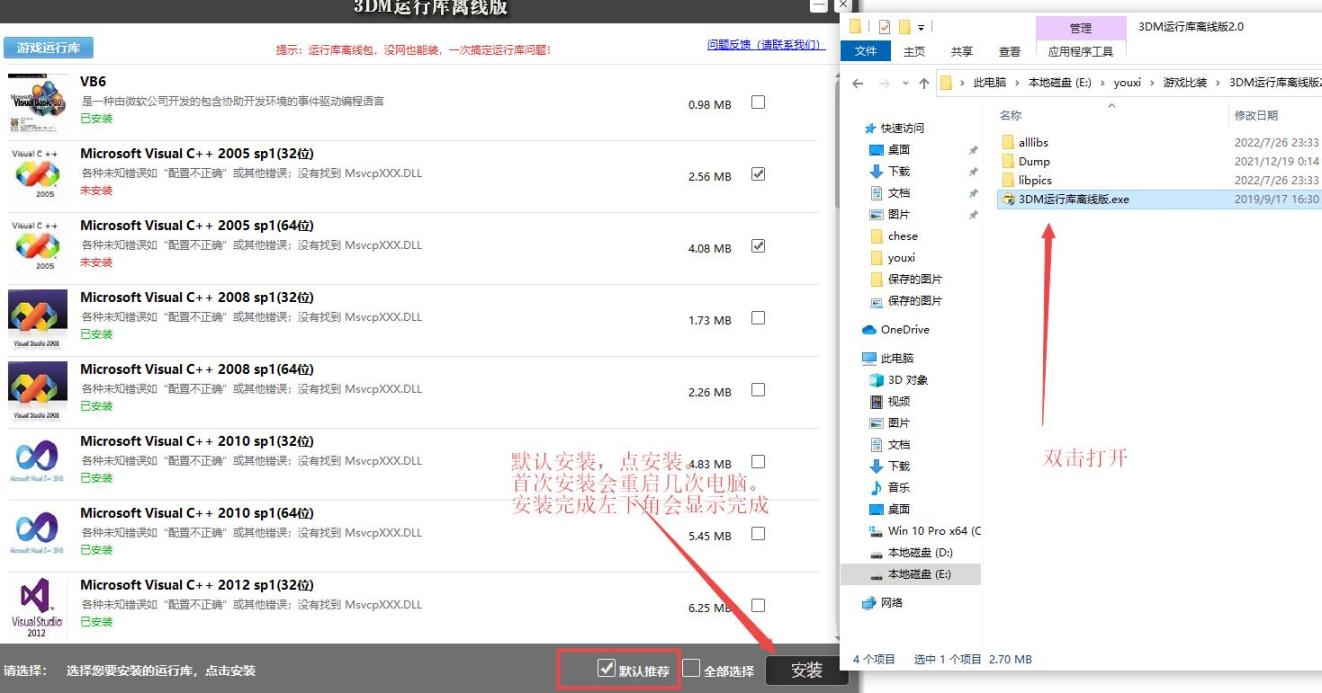Click the 4 个项目 status bar text
The width and height of the screenshot is (1322, 693).
coord(875,659)
